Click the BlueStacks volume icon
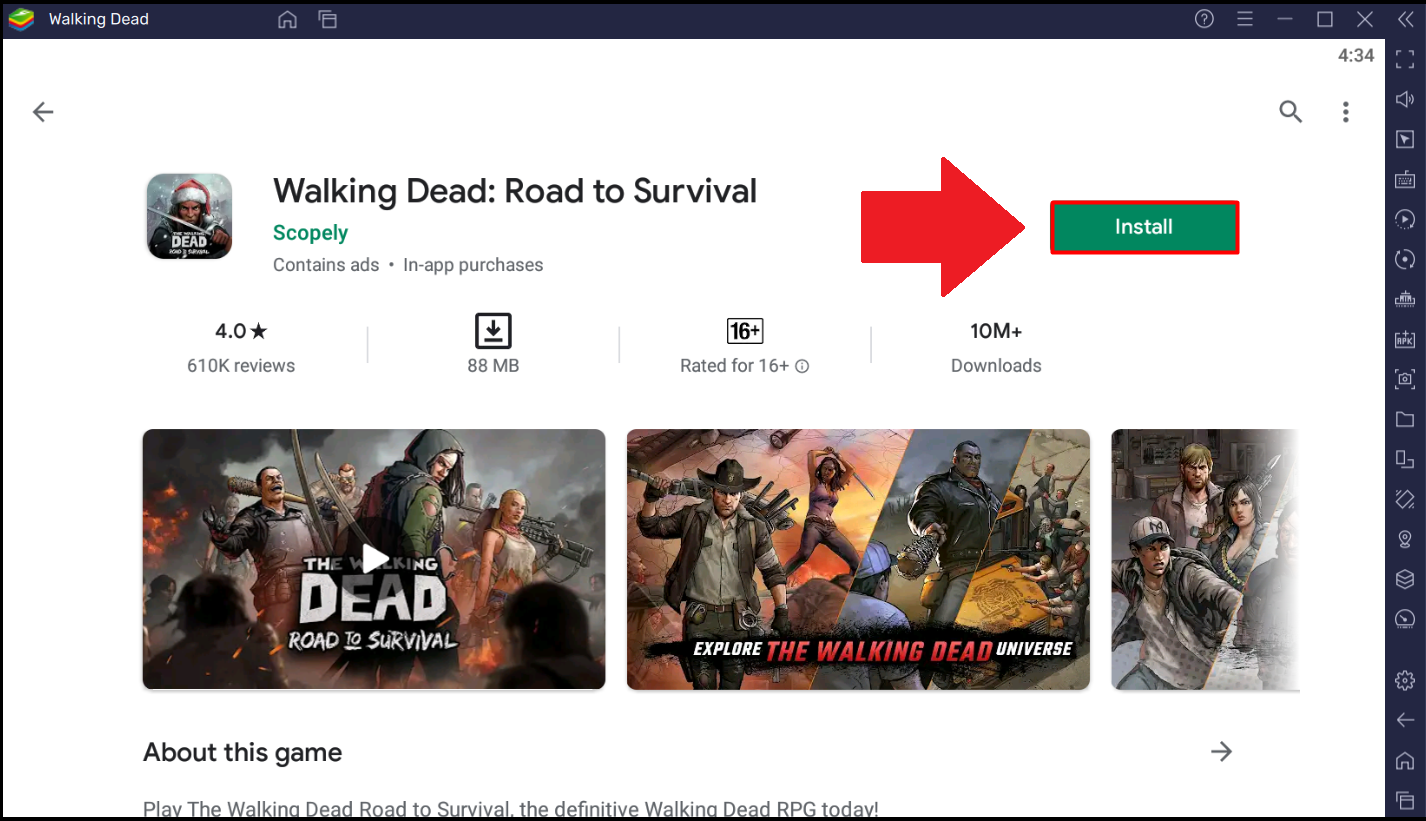The image size is (1426, 821). click(1405, 99)
